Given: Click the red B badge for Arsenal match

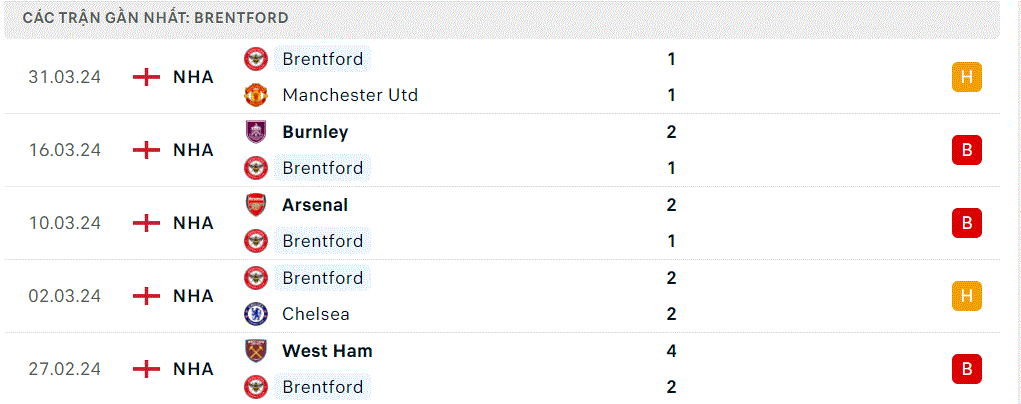Looking at the screenshot, I should point(966,223).
